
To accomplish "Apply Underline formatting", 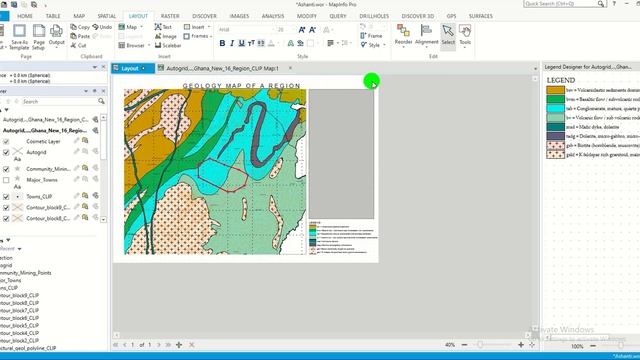I will (x=241, y=43).
